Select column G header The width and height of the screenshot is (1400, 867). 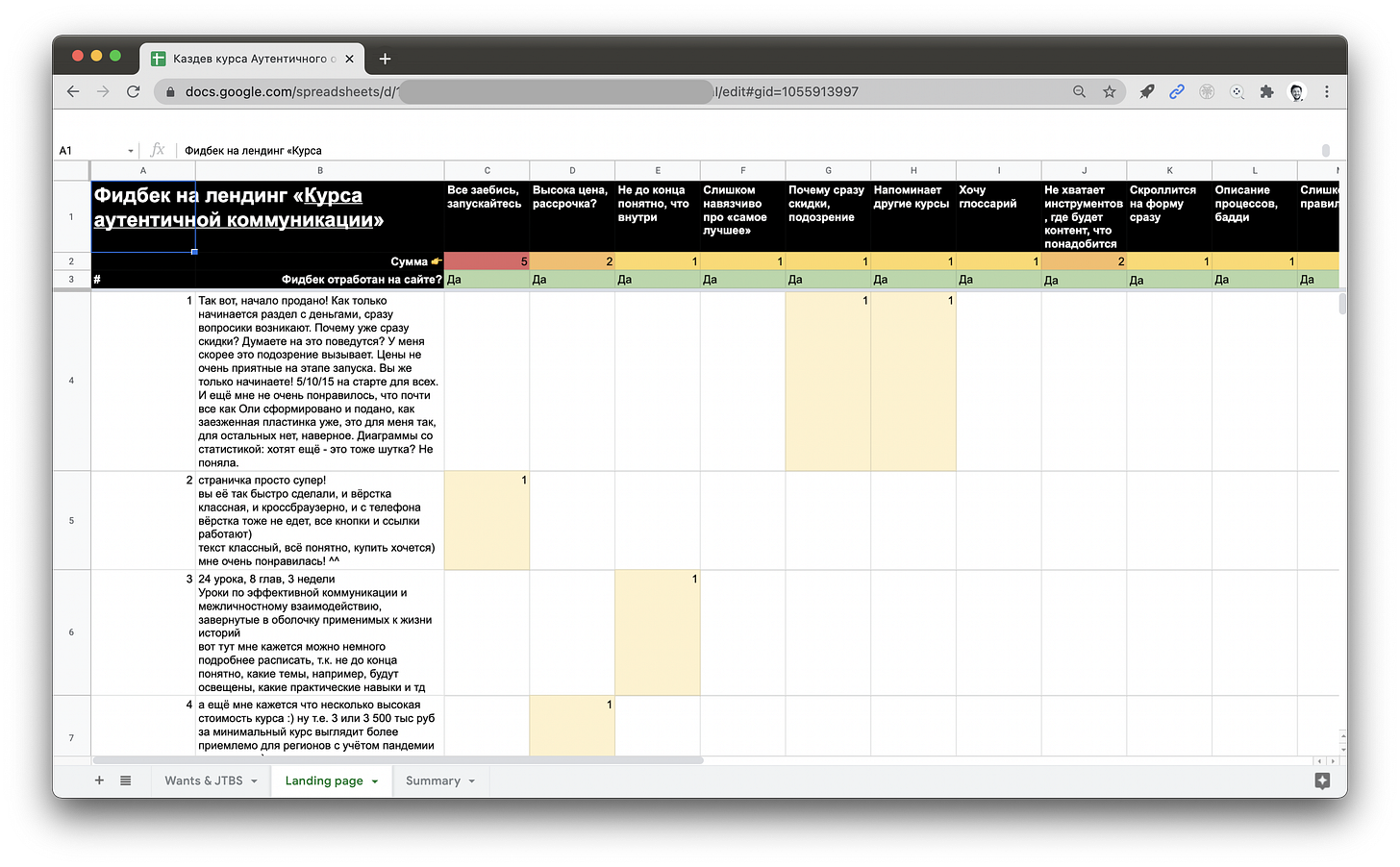tap(828, 170)
